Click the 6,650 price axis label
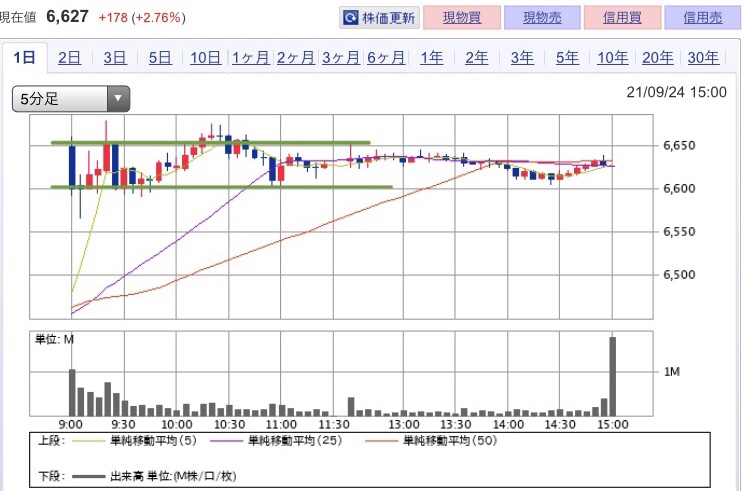This screenshot has height=491, width=748. [679, 145]
